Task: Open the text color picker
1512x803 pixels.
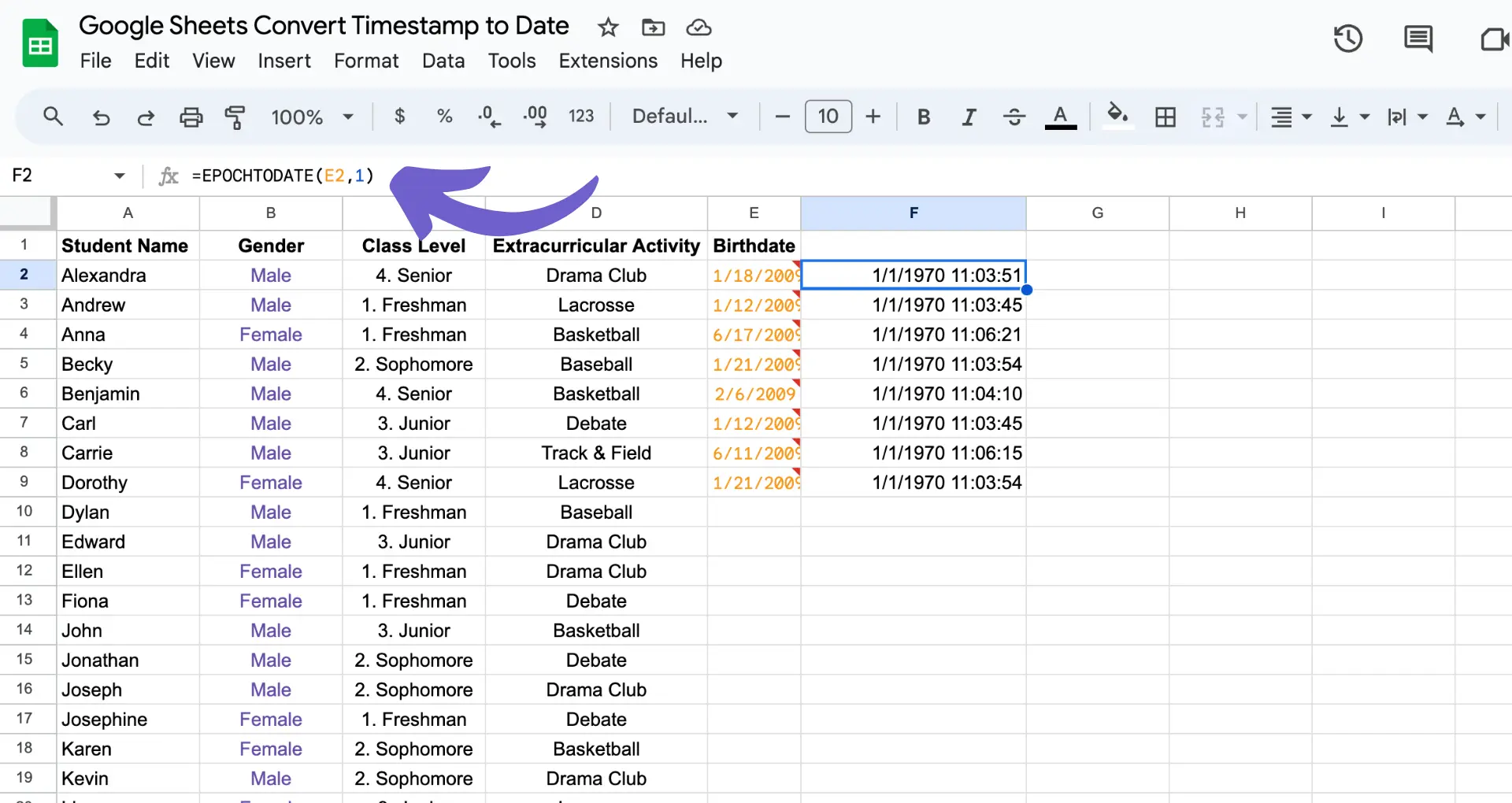Action: point(1061,117)
